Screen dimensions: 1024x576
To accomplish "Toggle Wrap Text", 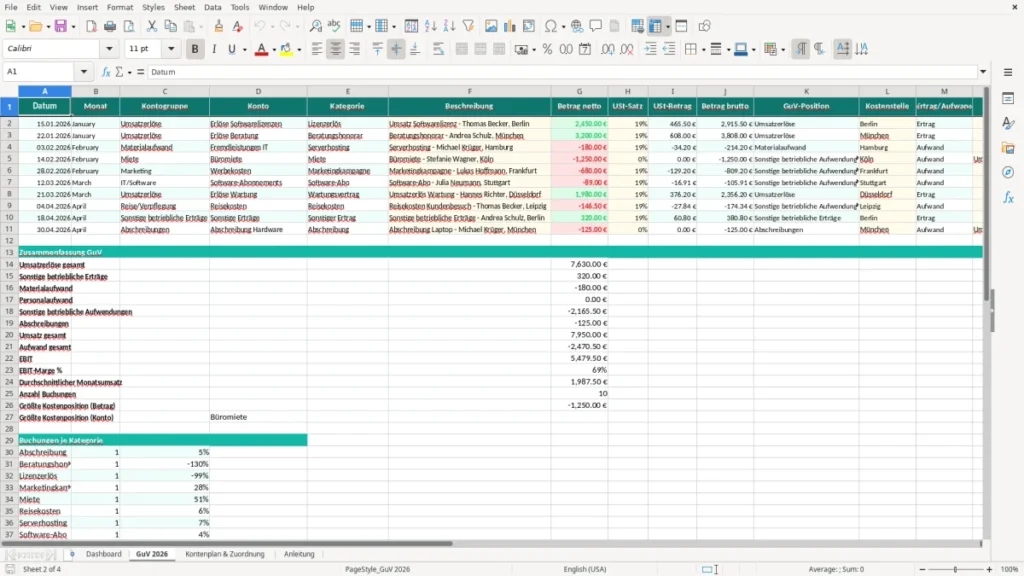I will tap(438, 49).
